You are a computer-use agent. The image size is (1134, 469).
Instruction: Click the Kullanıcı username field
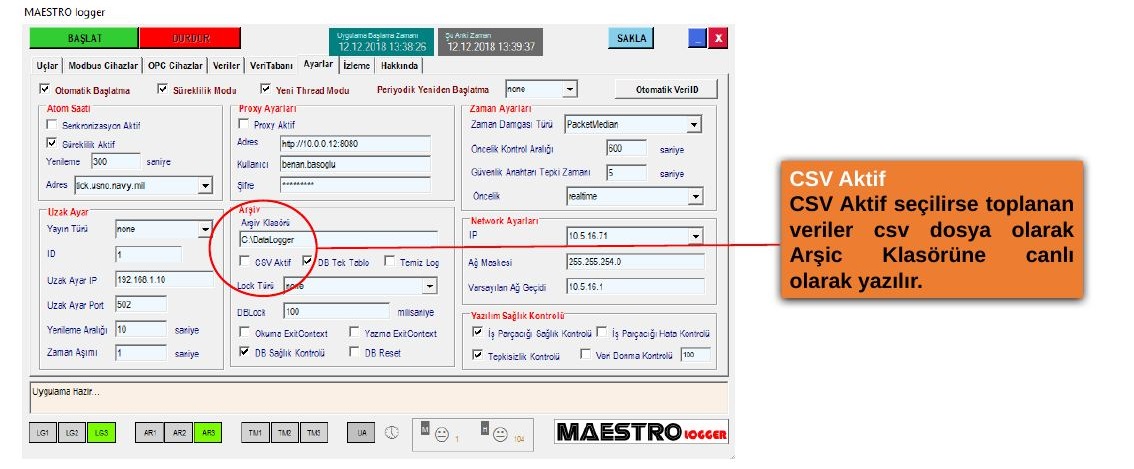pyautogui.click(x=355, y=164)
